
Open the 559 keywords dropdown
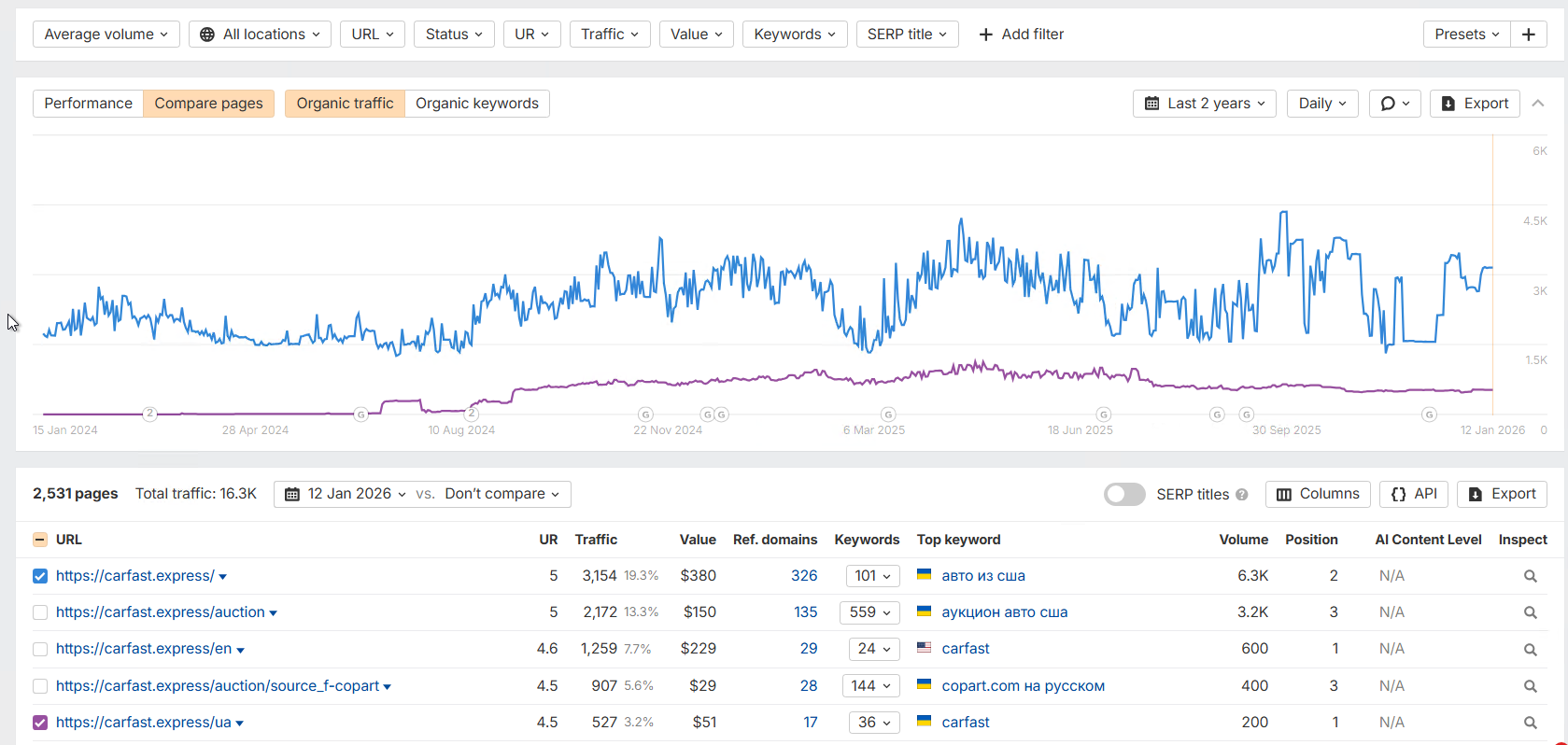coord(869,612)
